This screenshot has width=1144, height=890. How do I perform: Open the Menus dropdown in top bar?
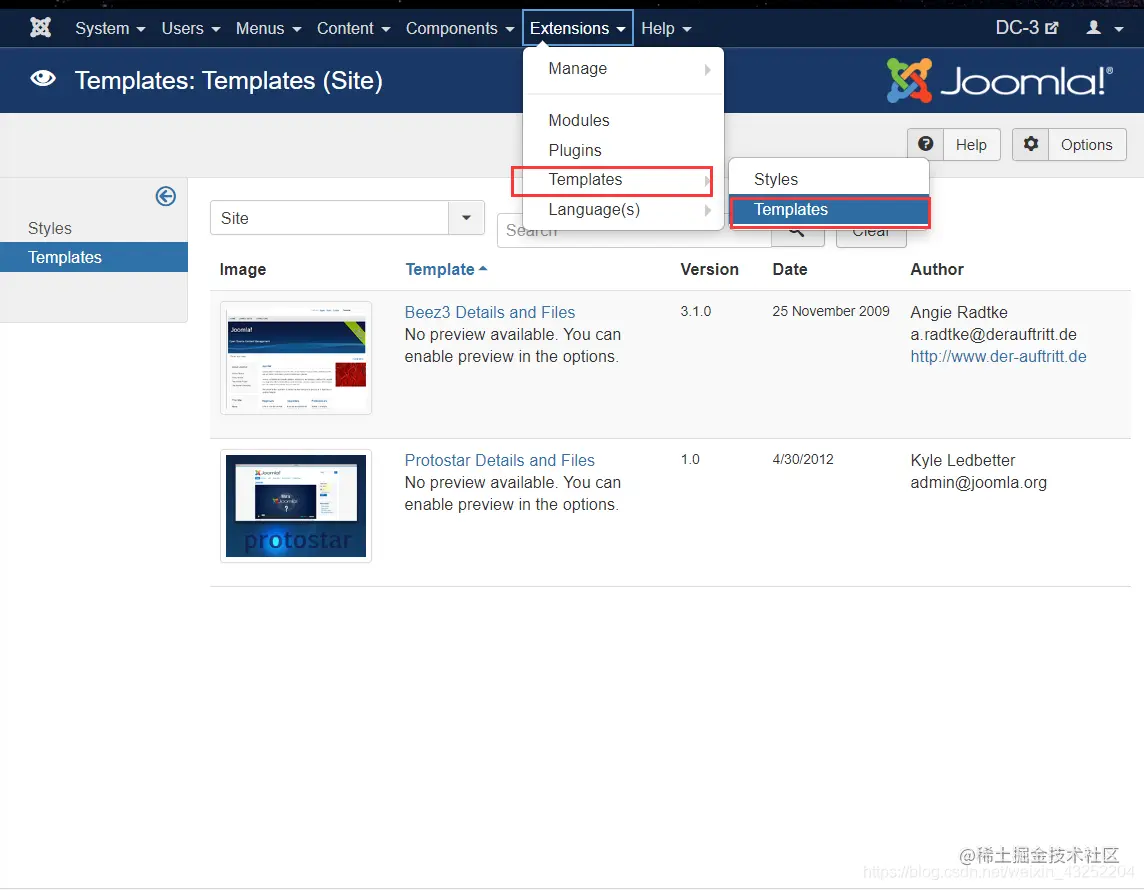[x=268, y=28]
